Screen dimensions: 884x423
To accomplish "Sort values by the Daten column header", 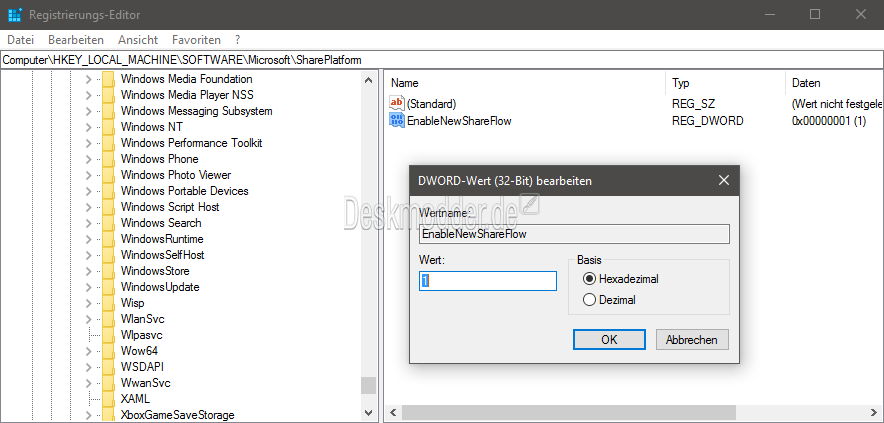I will (x=834, y=83).
